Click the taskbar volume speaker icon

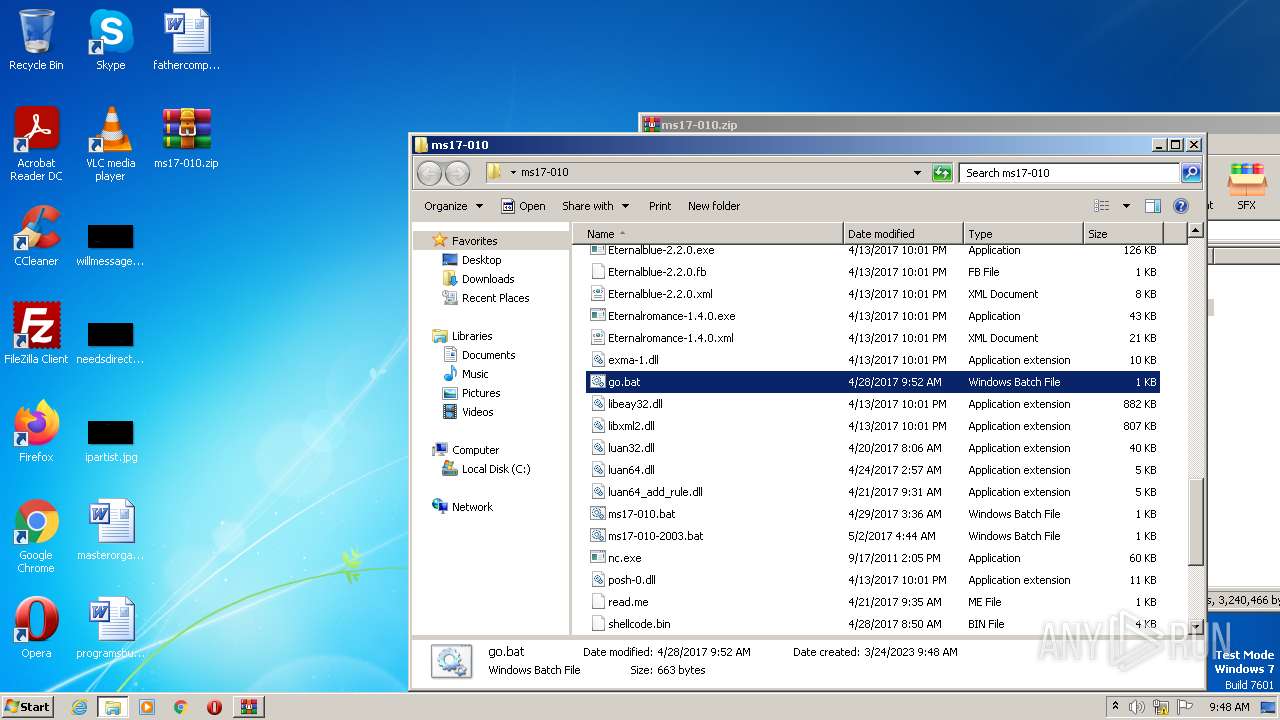coord(1136,707)
